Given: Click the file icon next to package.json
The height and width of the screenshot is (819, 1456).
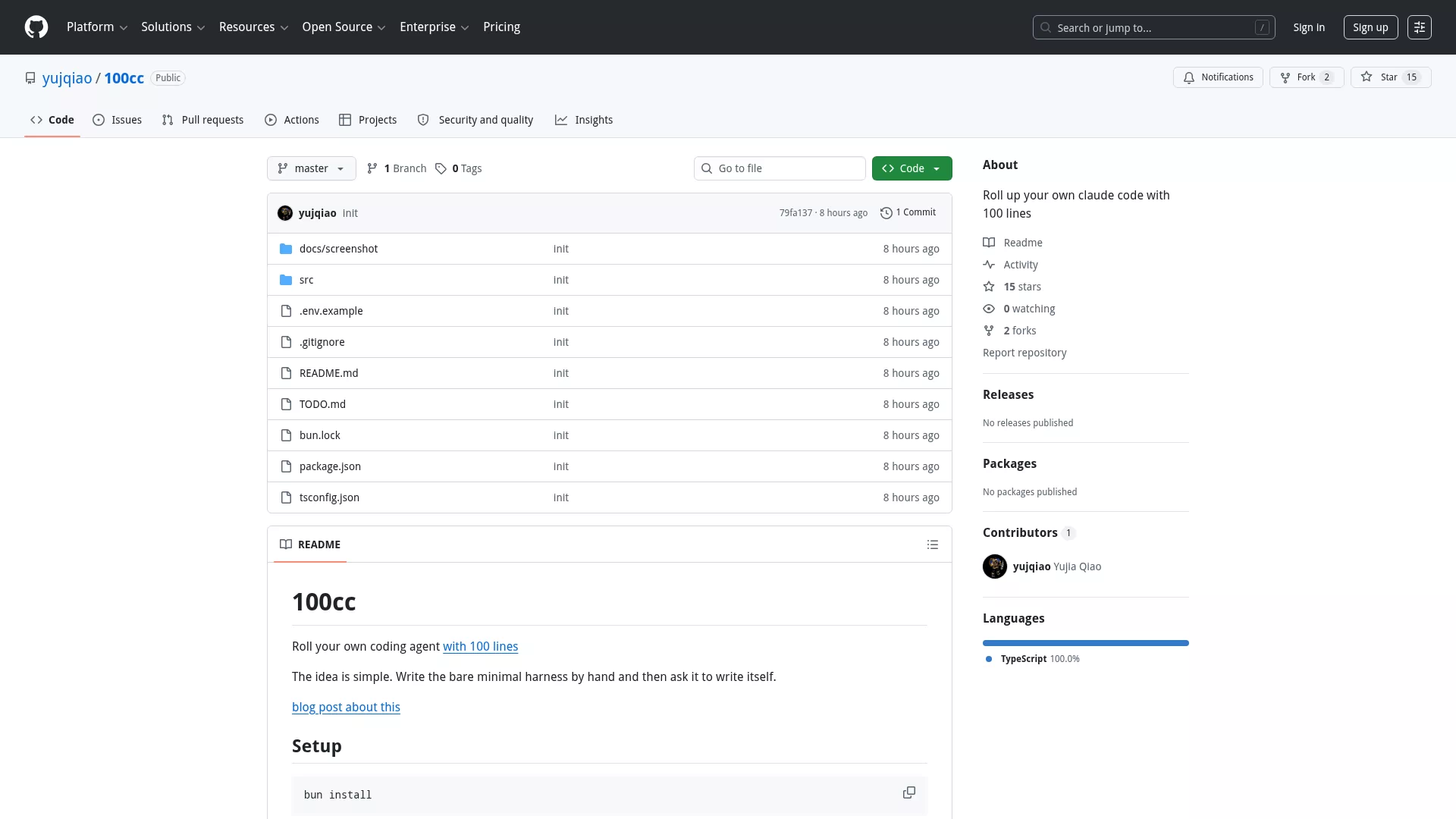Looking at the screenshot, I should click(x=286, y=466).
